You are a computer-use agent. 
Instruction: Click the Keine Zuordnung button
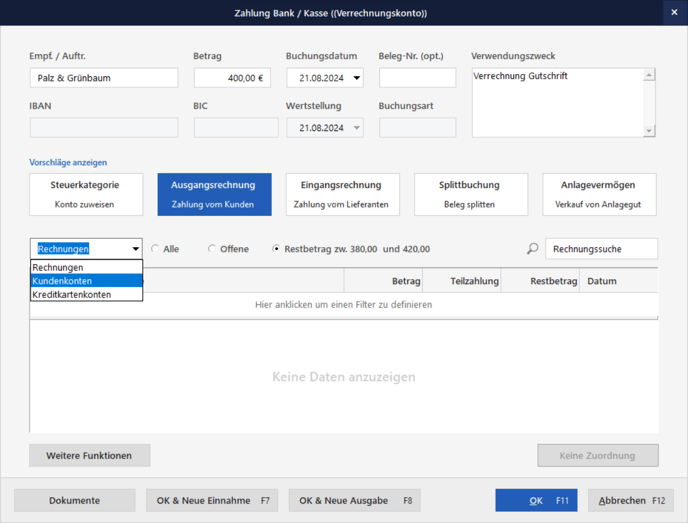coord(598,455)
